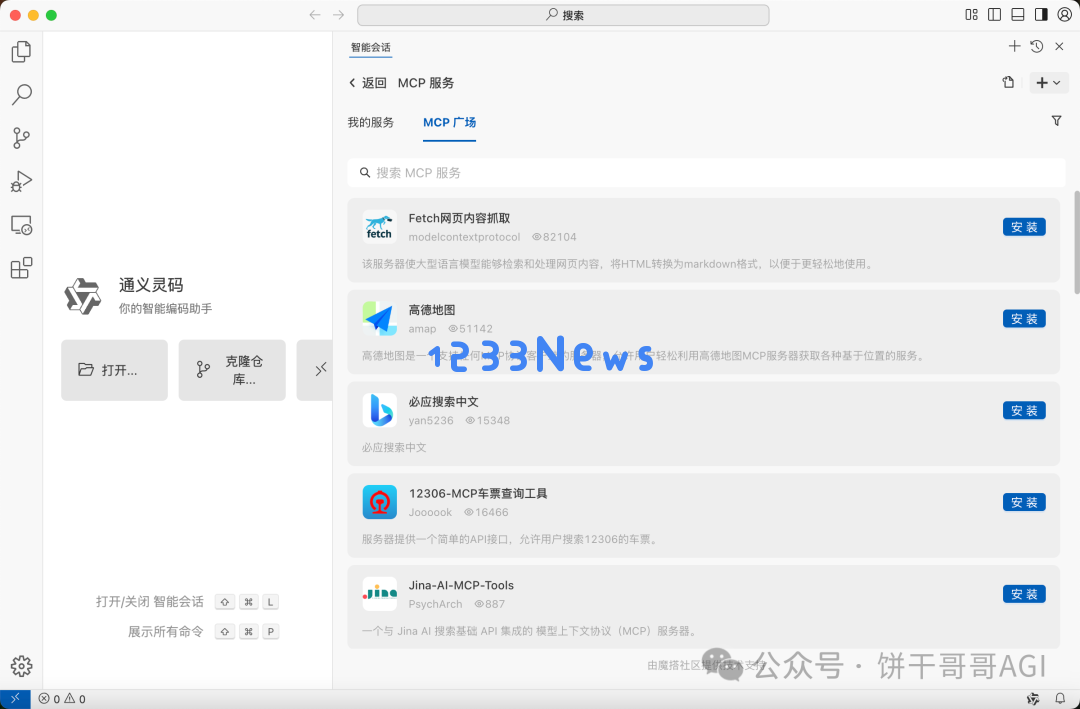This screenshot has height=709, width=1080.
Task: Click the 克隆仓库... button
Action: (x=232, y=370)
